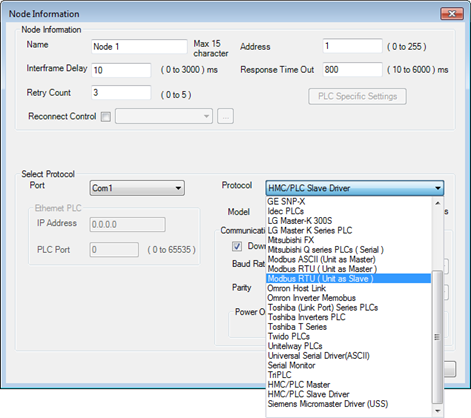Select TriPLC protocol
This screenshot has width=471, height=418.
349,375
